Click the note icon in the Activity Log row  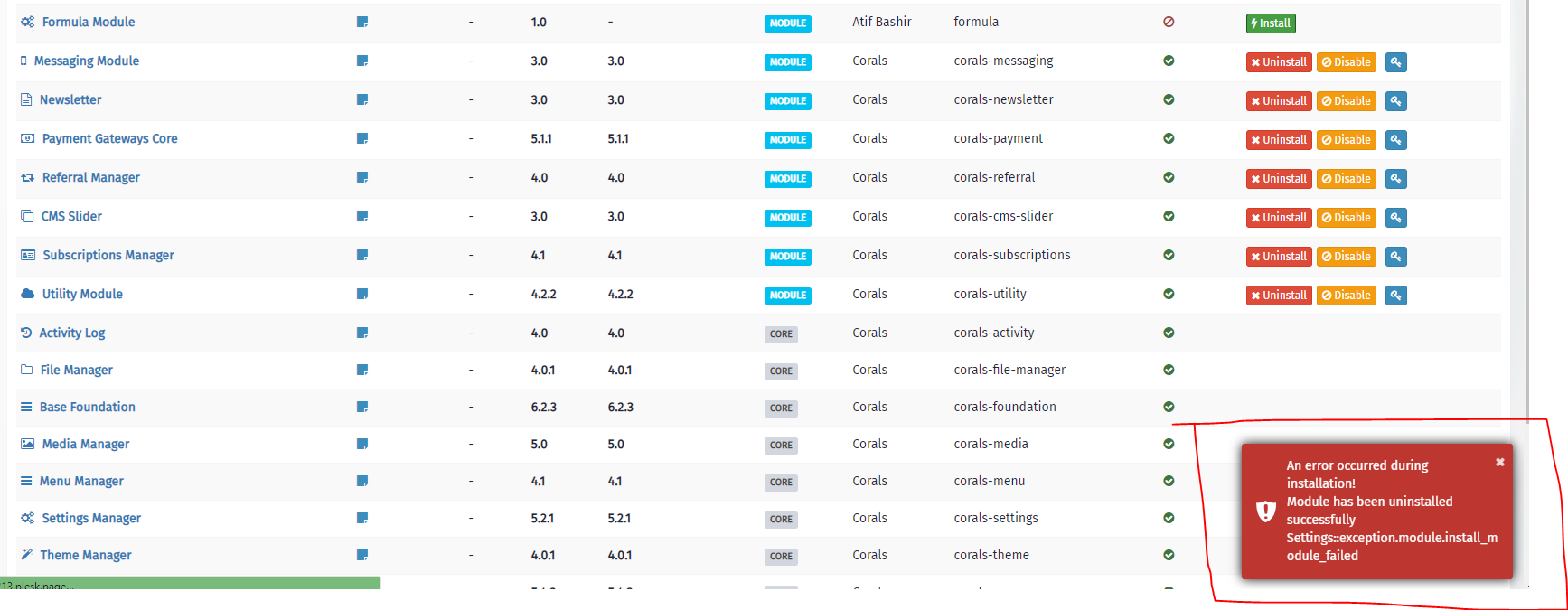click(x=362, y=333)
